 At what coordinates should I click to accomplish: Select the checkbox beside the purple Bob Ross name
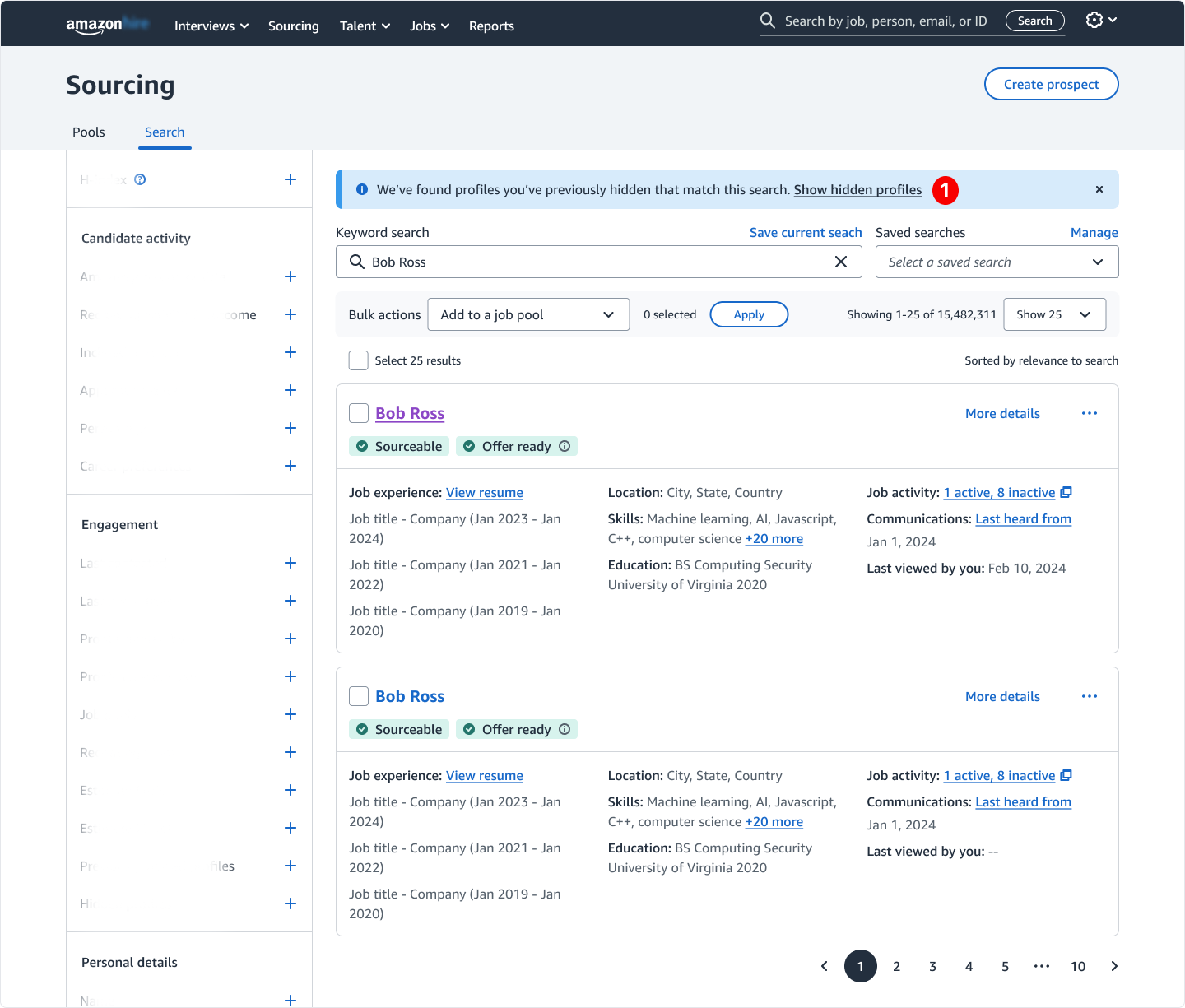pyautogui.click(x=359, y=413)
